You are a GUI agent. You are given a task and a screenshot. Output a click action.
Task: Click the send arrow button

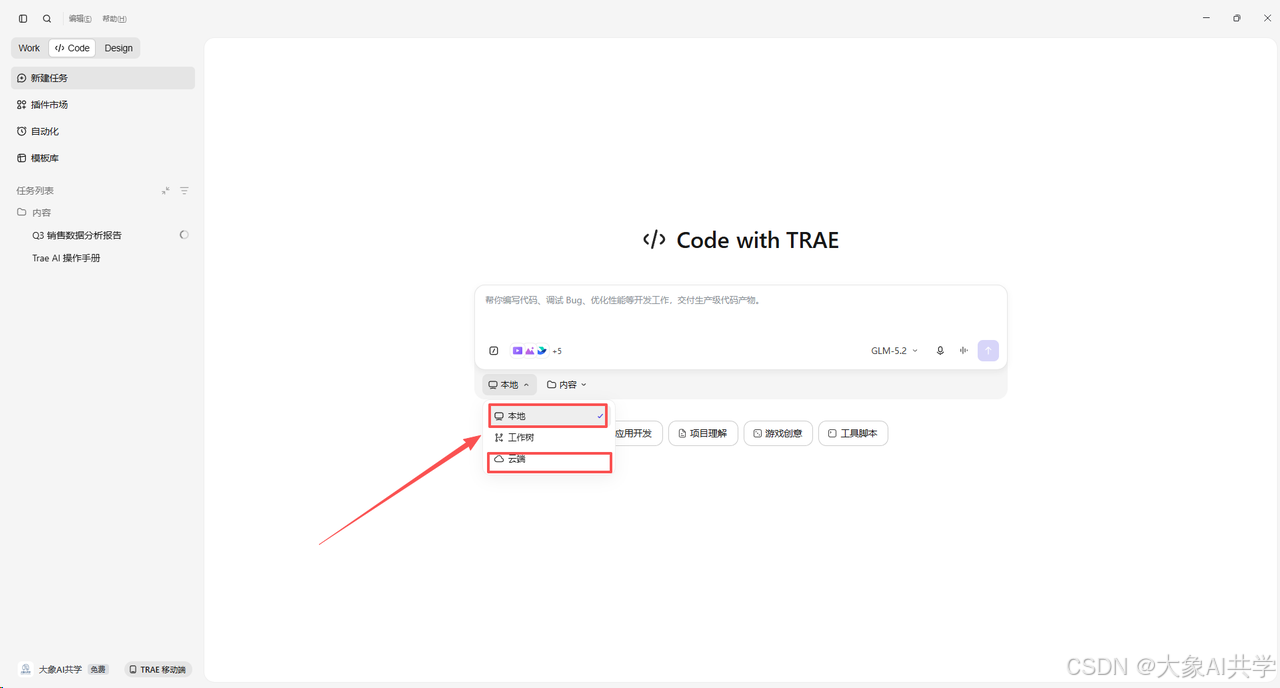[x=988, y=351]
